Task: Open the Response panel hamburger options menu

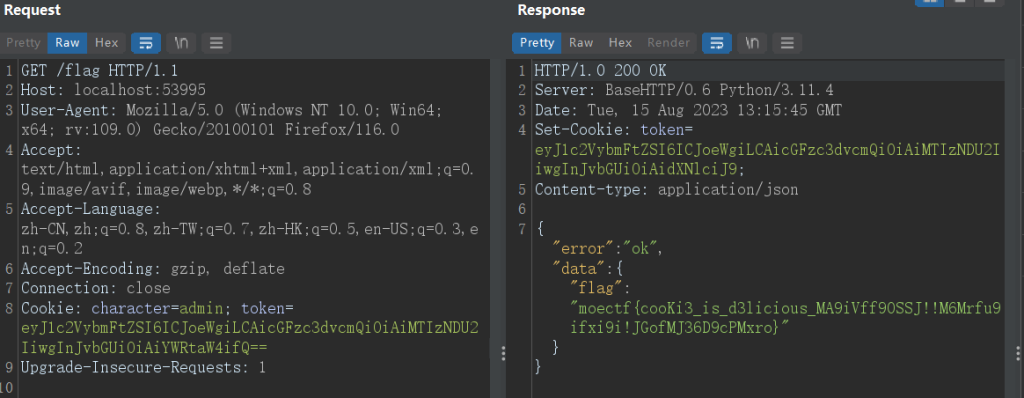Action: pos(787,43)
